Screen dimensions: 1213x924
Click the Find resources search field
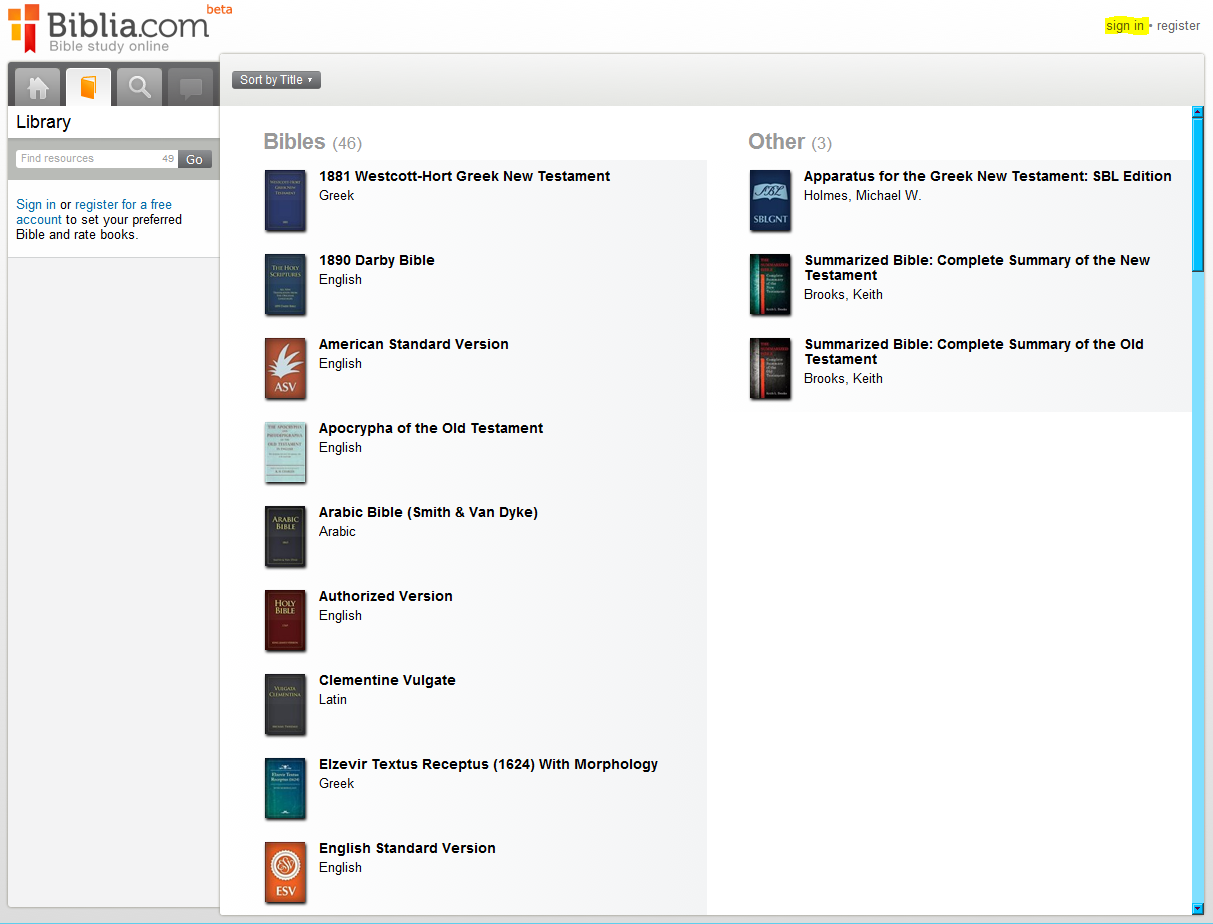[x=97, y=159]
